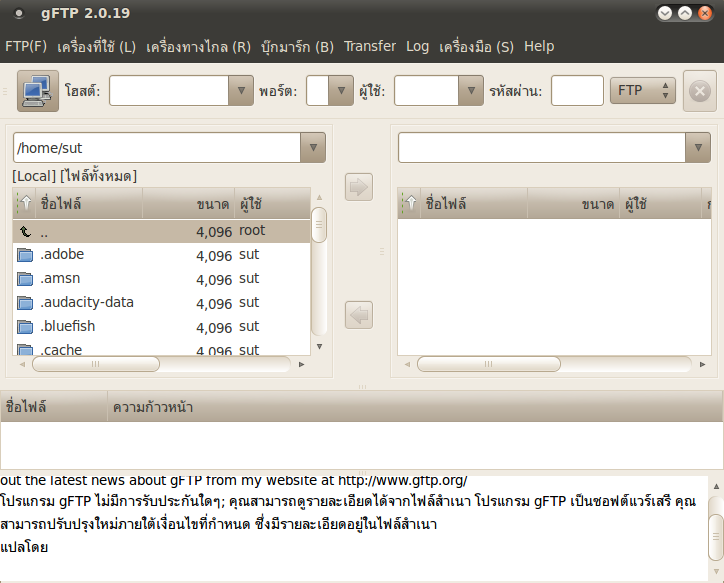Screen dimensions: 724x583
Task: Open the บุ๊กมาร์ก (B) menu
Action: [x=297, y=47]
